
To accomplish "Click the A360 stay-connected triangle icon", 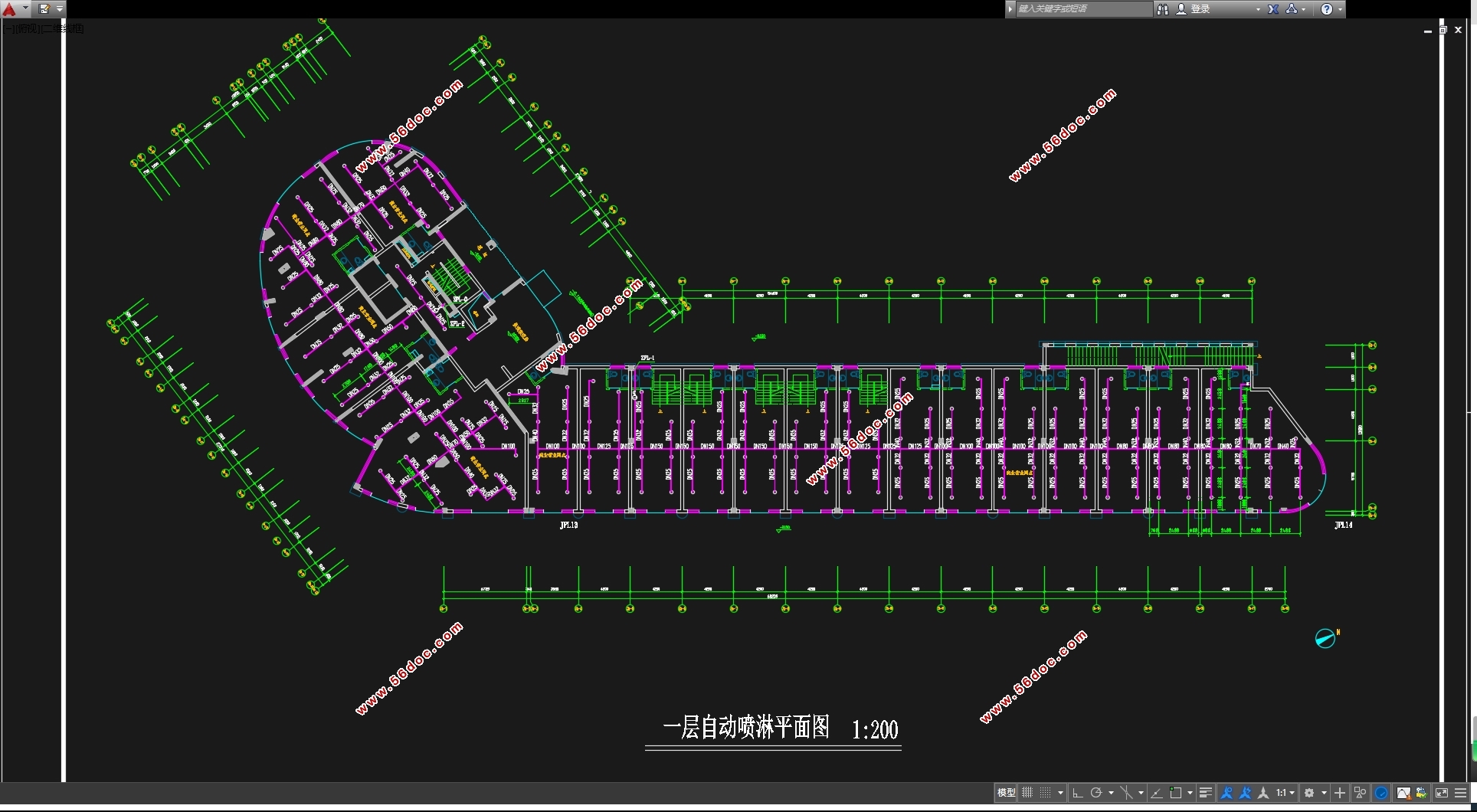I will click(1292, 9).
